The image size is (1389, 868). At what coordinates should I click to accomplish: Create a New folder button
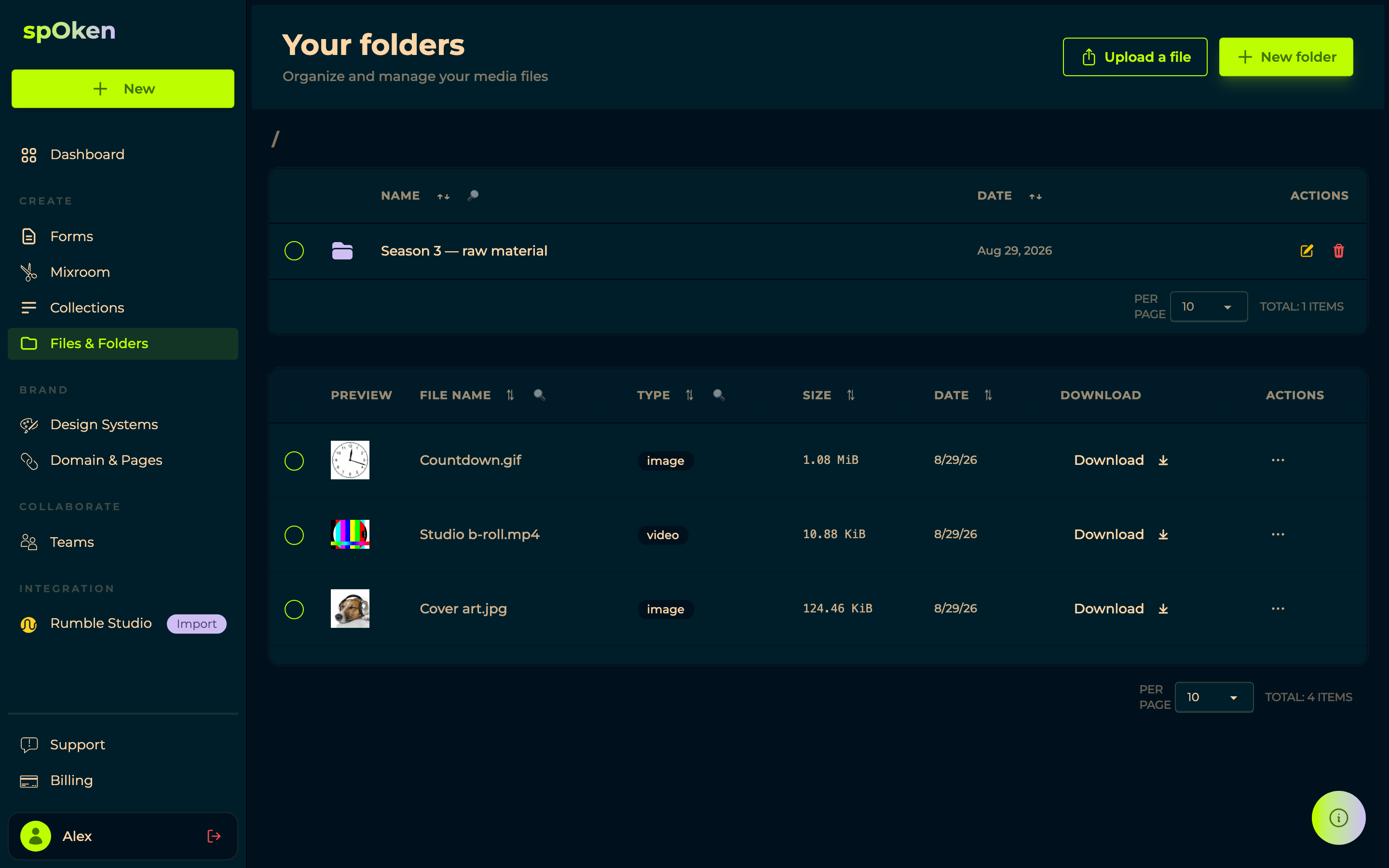[x=1286, y=57]
